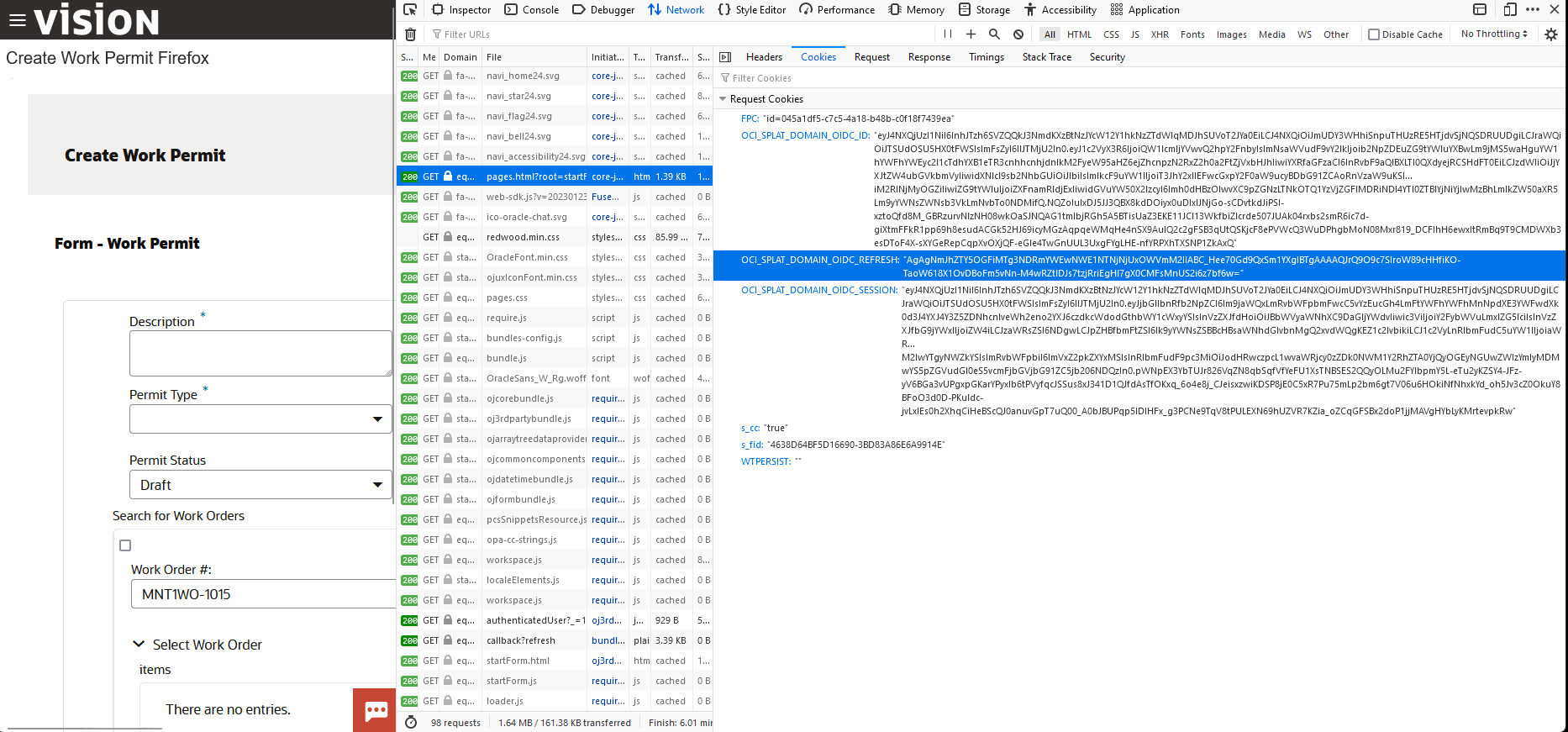Image resolution: width=1568 pixels, height=732 pixels.
Task: Filter requests by Other type
Action: point(1336,34)
